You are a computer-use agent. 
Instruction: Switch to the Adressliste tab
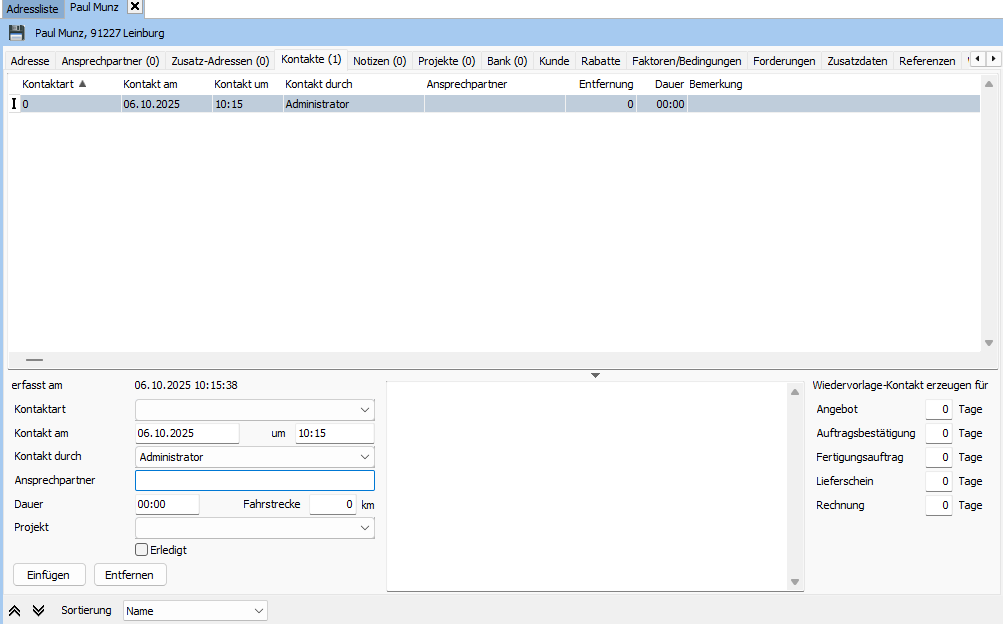33,7
